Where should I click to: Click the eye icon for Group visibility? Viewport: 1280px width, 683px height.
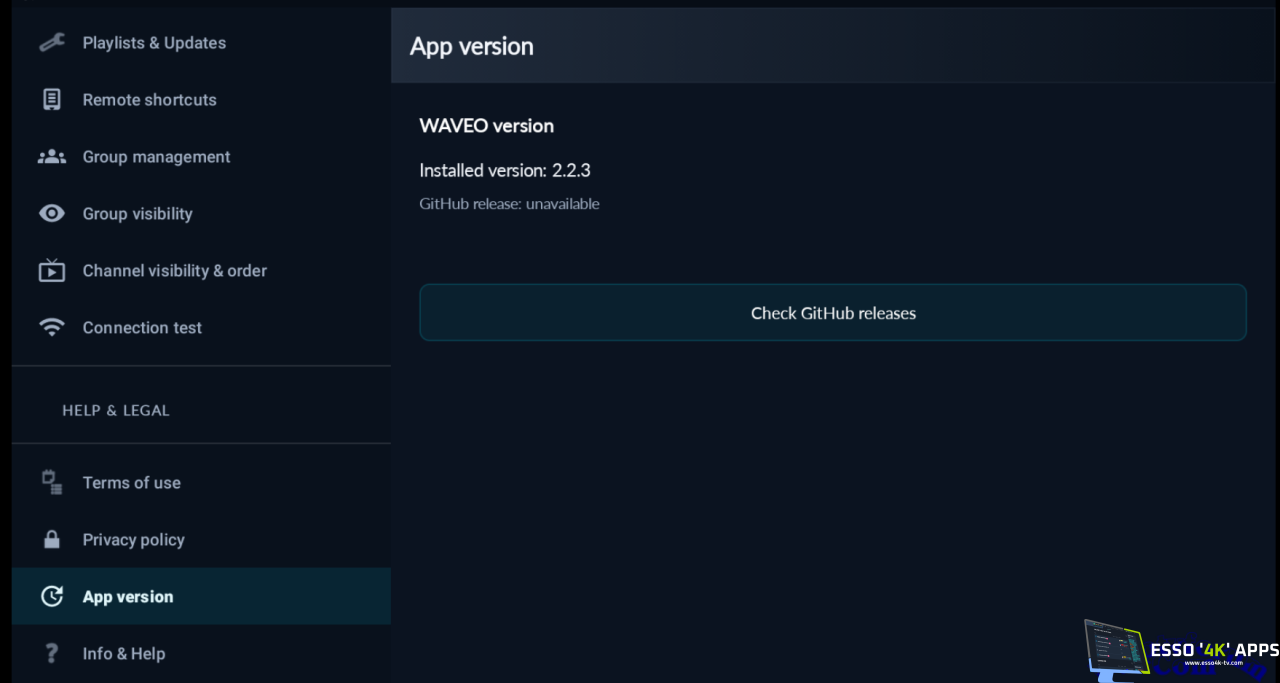[52, 213]
